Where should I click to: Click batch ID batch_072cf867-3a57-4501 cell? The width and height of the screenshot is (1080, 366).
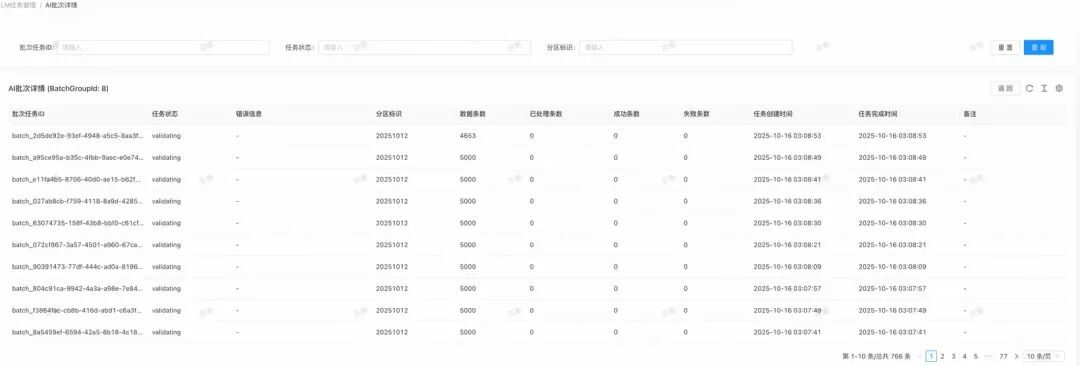(x=77, y=245)
